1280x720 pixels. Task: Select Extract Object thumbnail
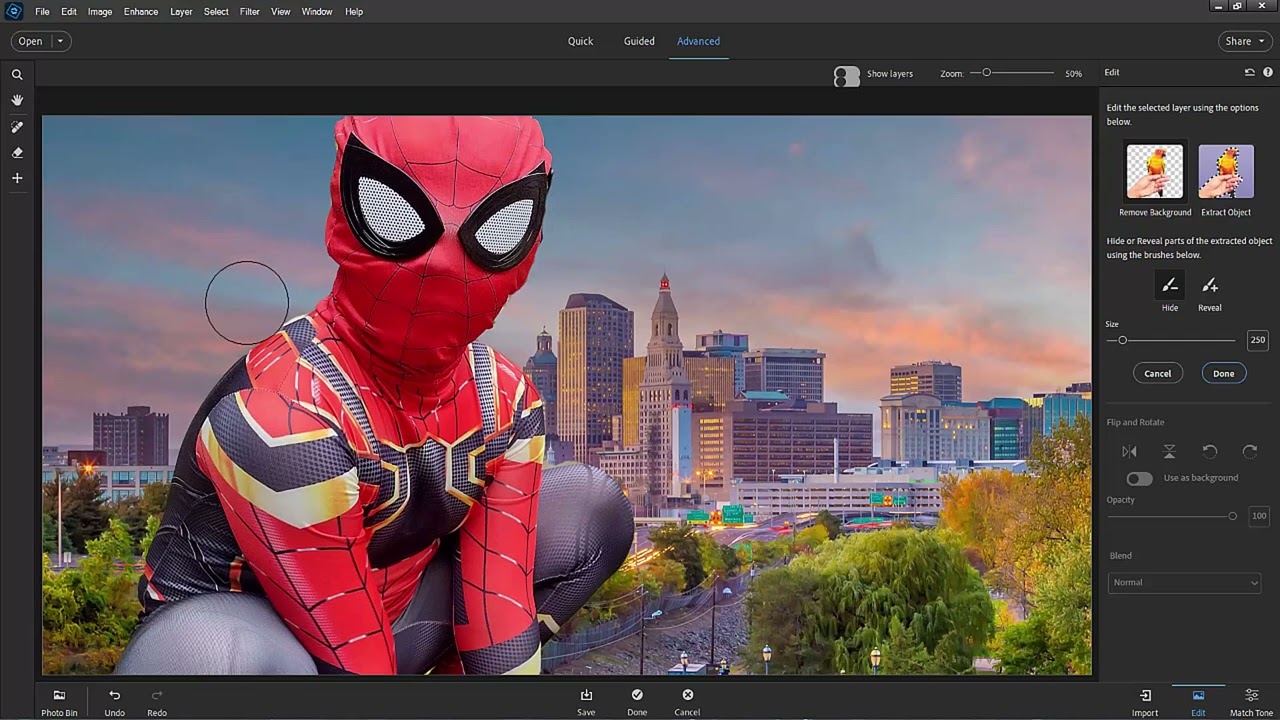1226,172
